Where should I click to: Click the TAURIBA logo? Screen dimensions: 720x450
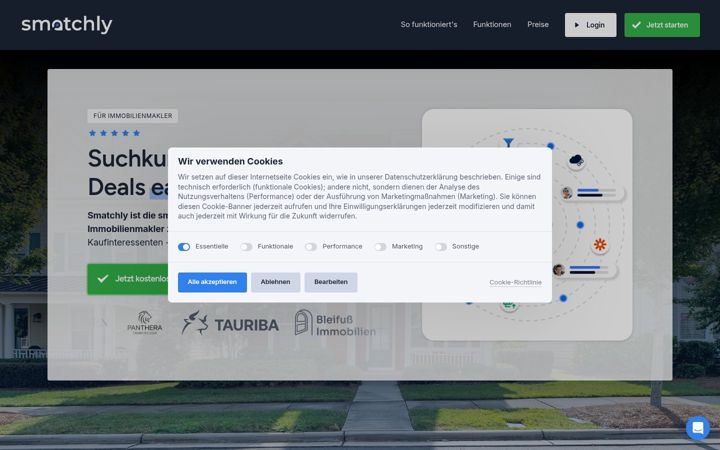tap(230, 323)
